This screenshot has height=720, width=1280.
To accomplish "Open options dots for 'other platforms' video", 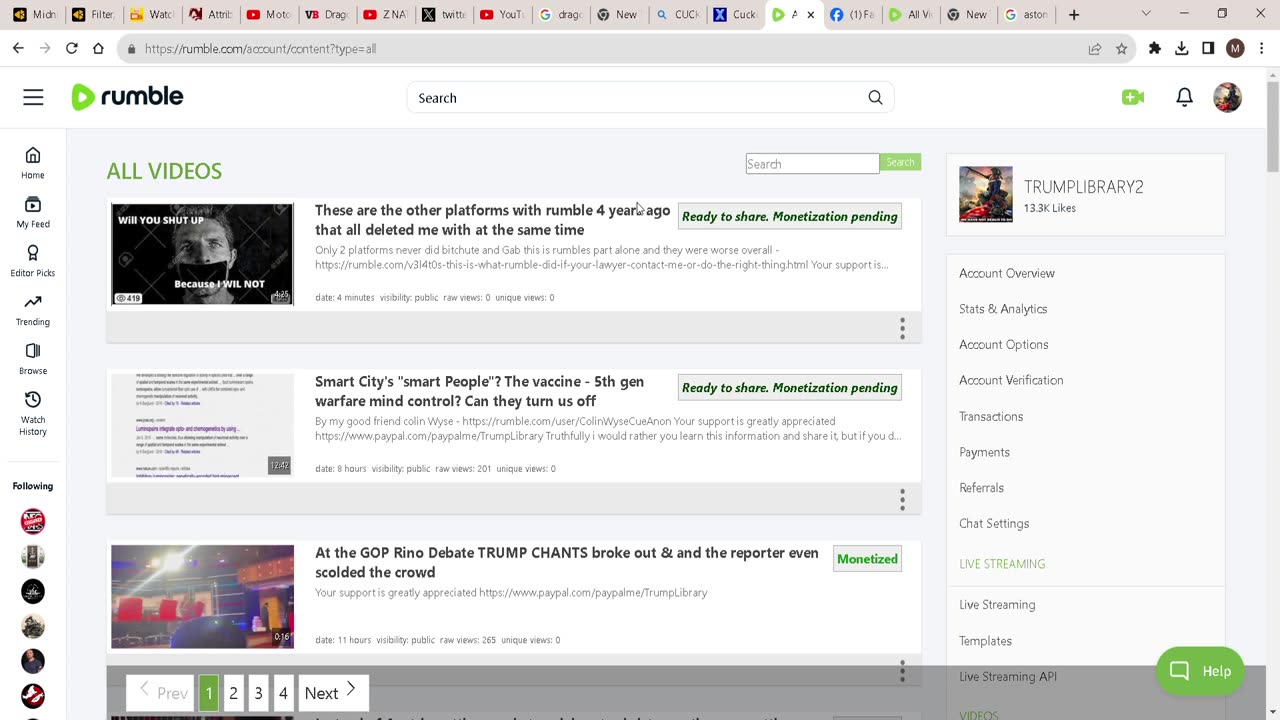I will [x=902, y=328].
